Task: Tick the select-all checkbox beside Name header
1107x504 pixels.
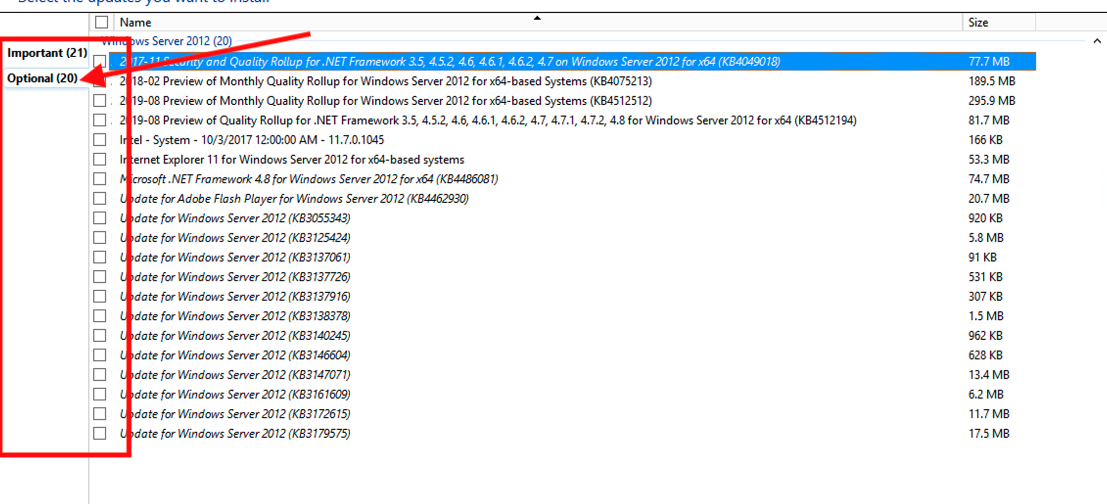Action: click(102, 23)
